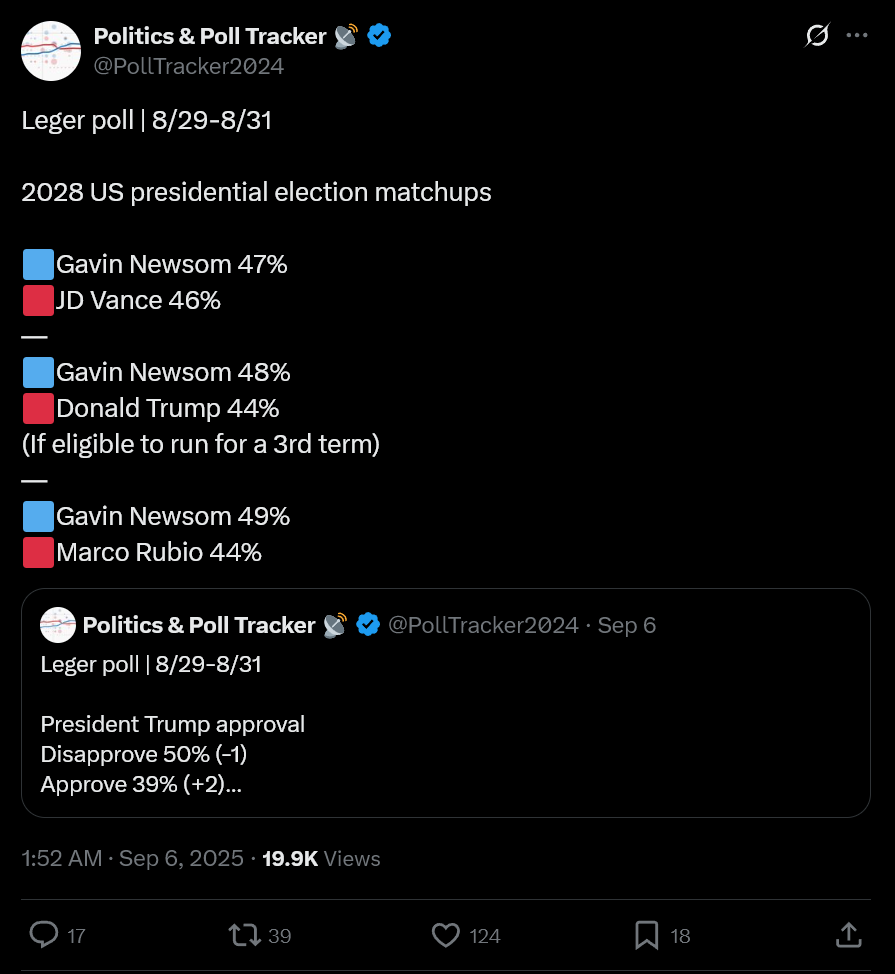Viewport: 895px width, 974px height.
Task: Like the post with the heart icon
Action: [446, 935]
